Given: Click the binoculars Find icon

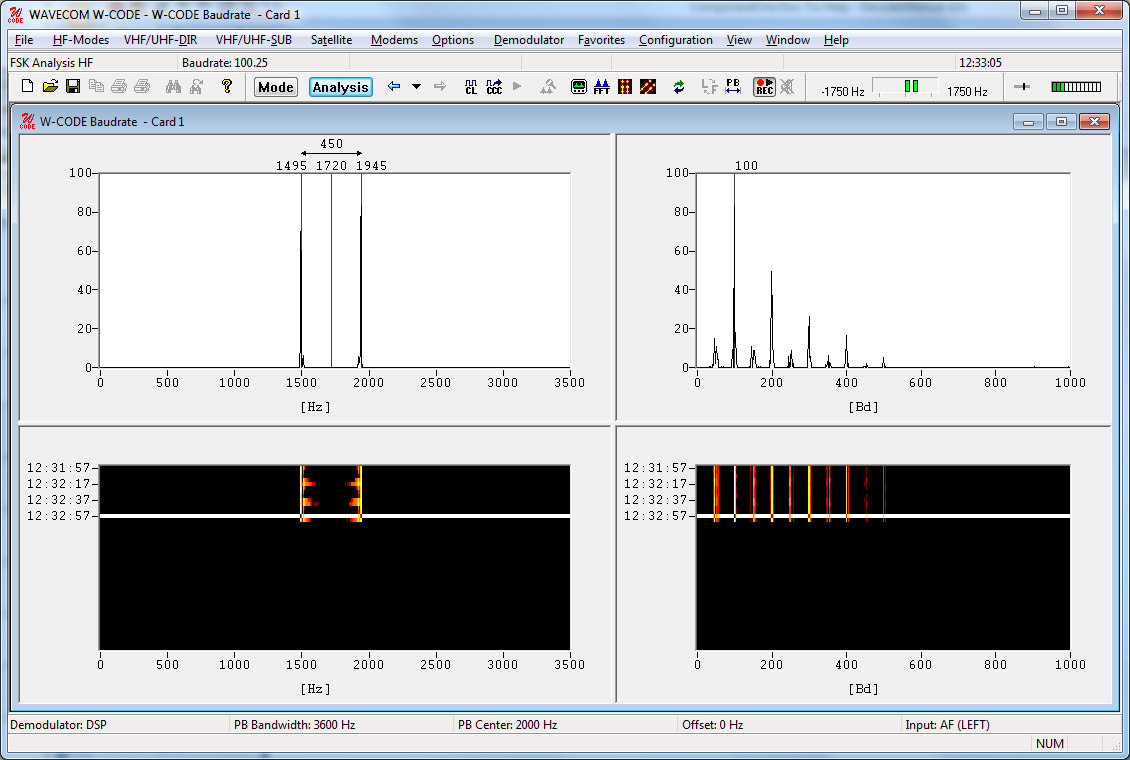Looking at the screenshot, I should tap(173, 86).
